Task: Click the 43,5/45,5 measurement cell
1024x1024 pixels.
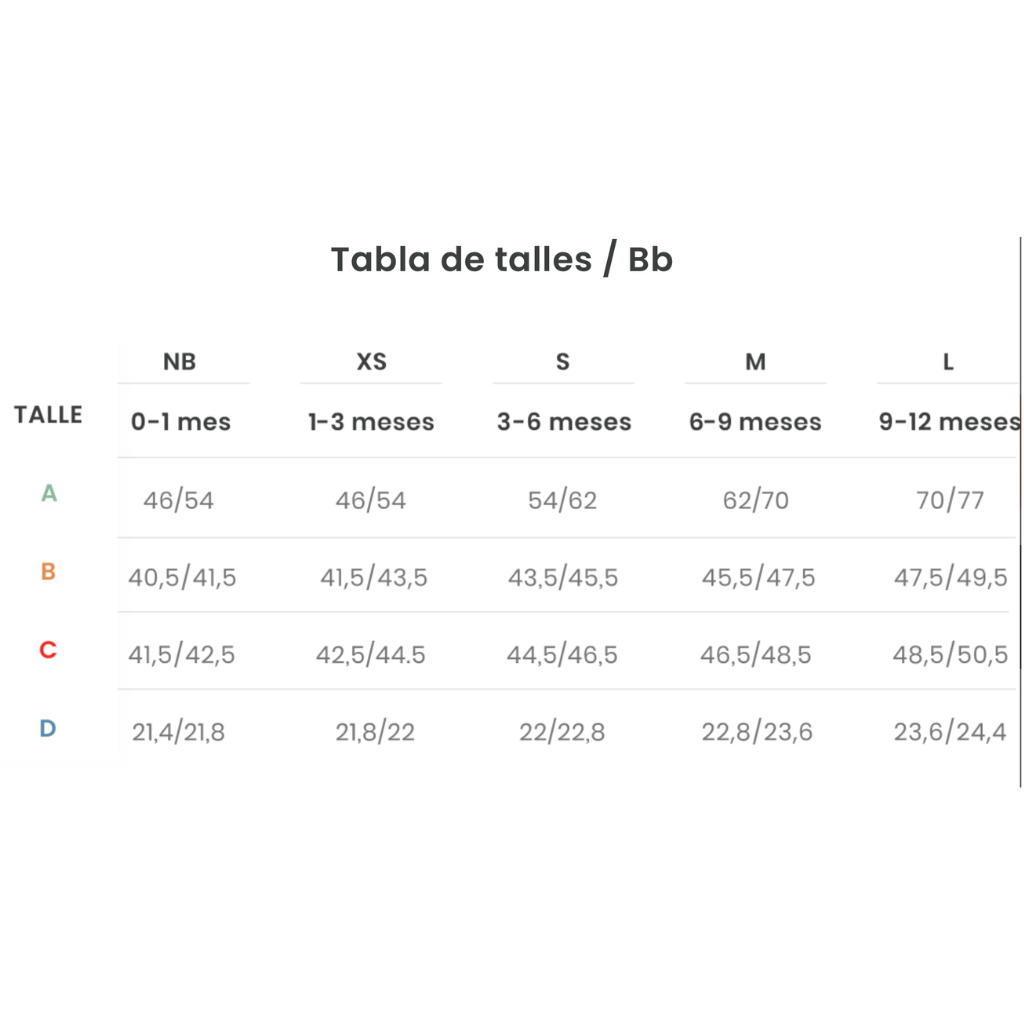Action: click(563, 578)
